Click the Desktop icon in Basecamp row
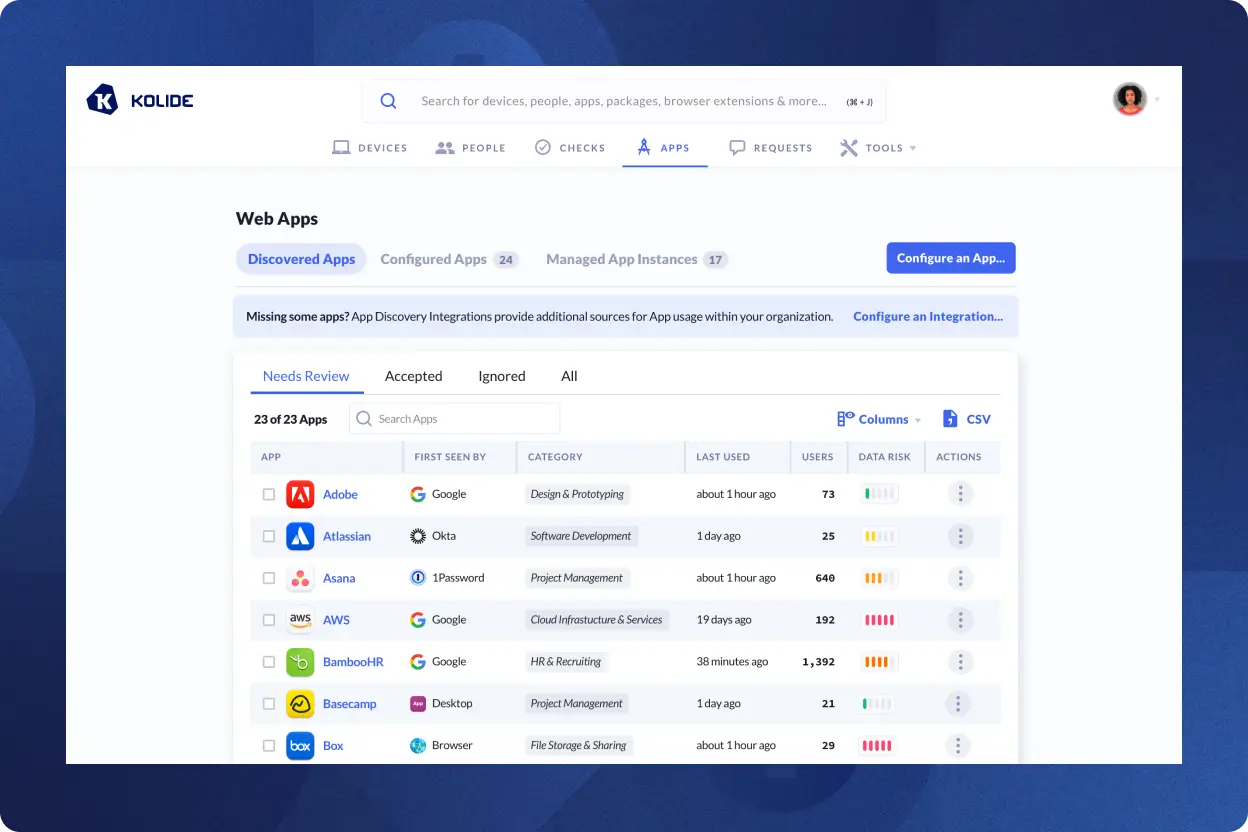The height and width of the screenshot is (832, 1248). point(418,704)
